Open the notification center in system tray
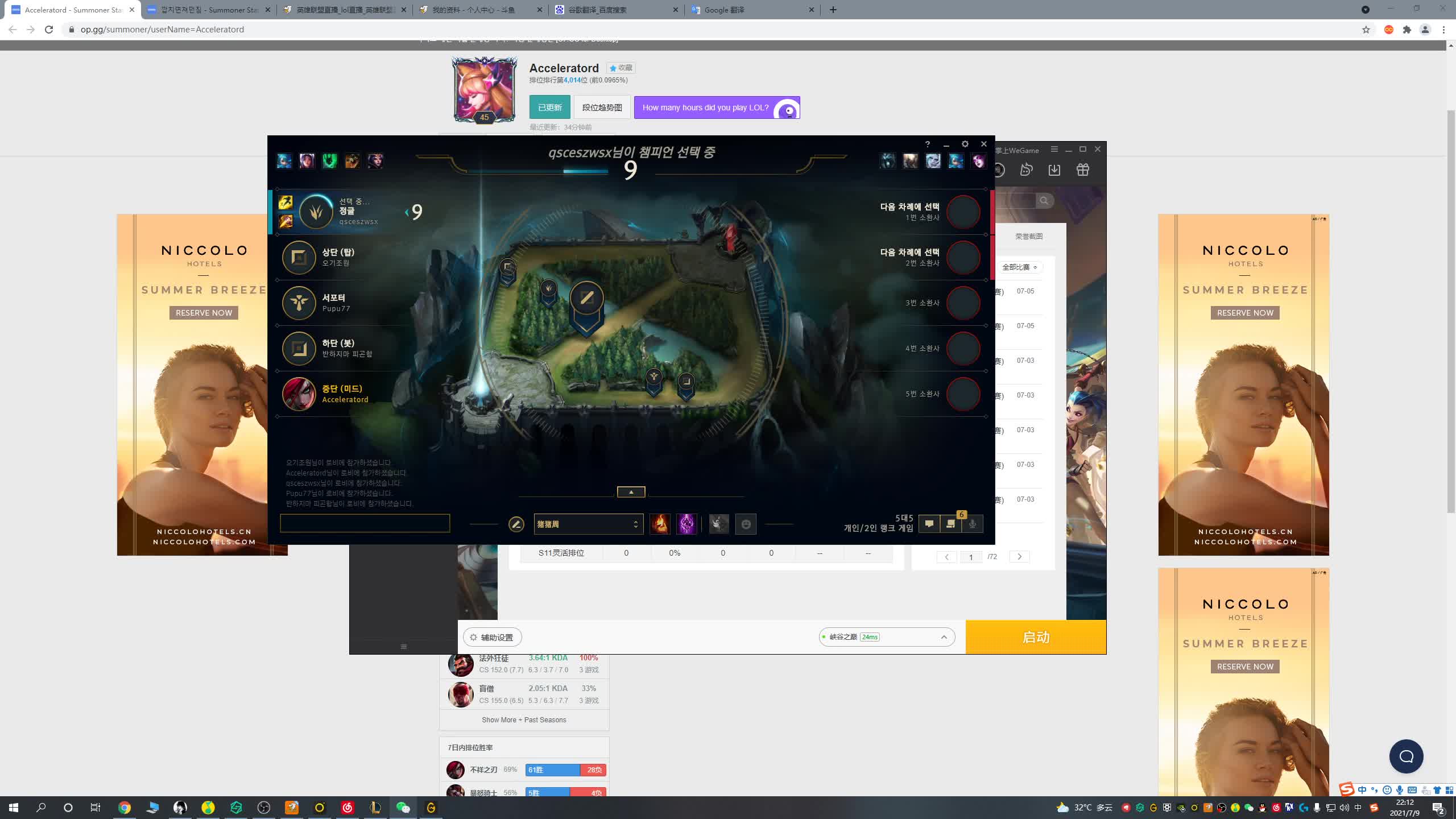Screen dimensions: 1456x819 [1439, 808]
